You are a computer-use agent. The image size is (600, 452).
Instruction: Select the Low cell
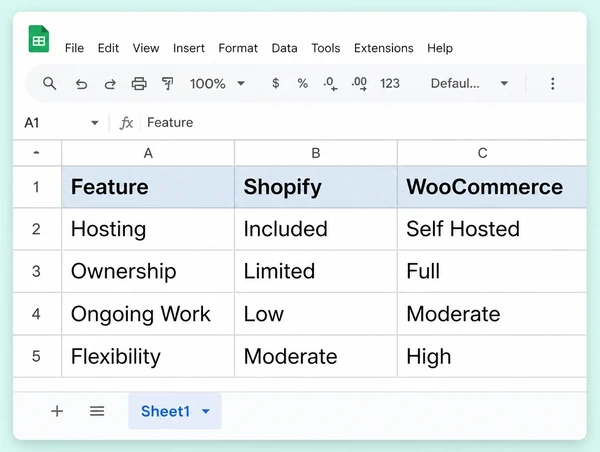(316, 314)
